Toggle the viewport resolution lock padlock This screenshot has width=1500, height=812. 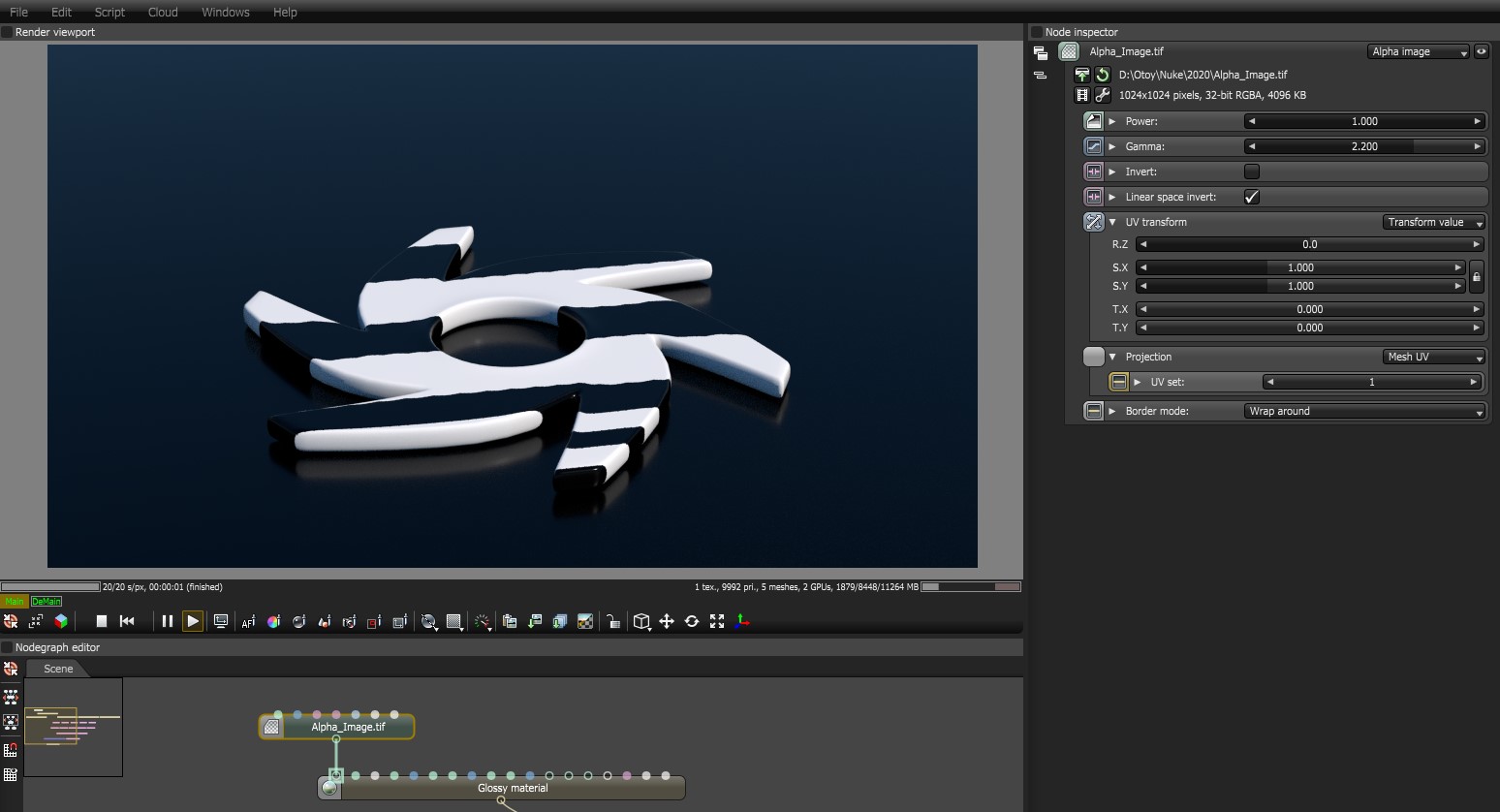(x=613, y=622)
